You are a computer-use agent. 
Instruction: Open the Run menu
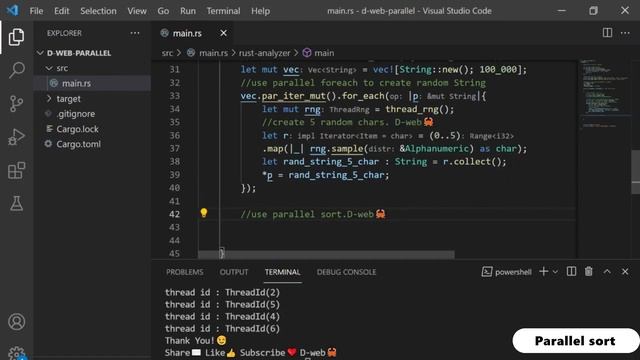click(188, 11)
